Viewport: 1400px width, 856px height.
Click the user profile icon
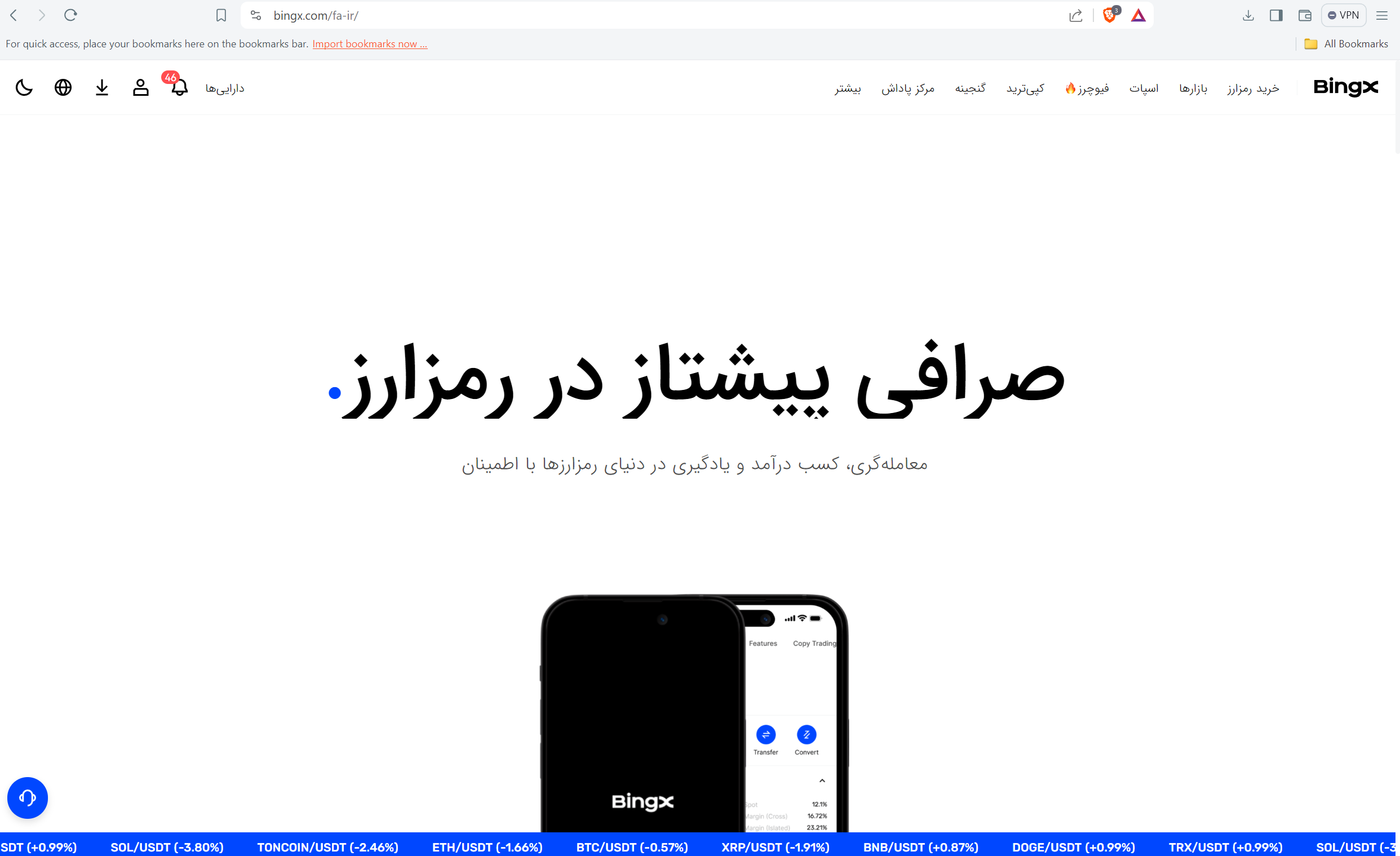[140, 88]
